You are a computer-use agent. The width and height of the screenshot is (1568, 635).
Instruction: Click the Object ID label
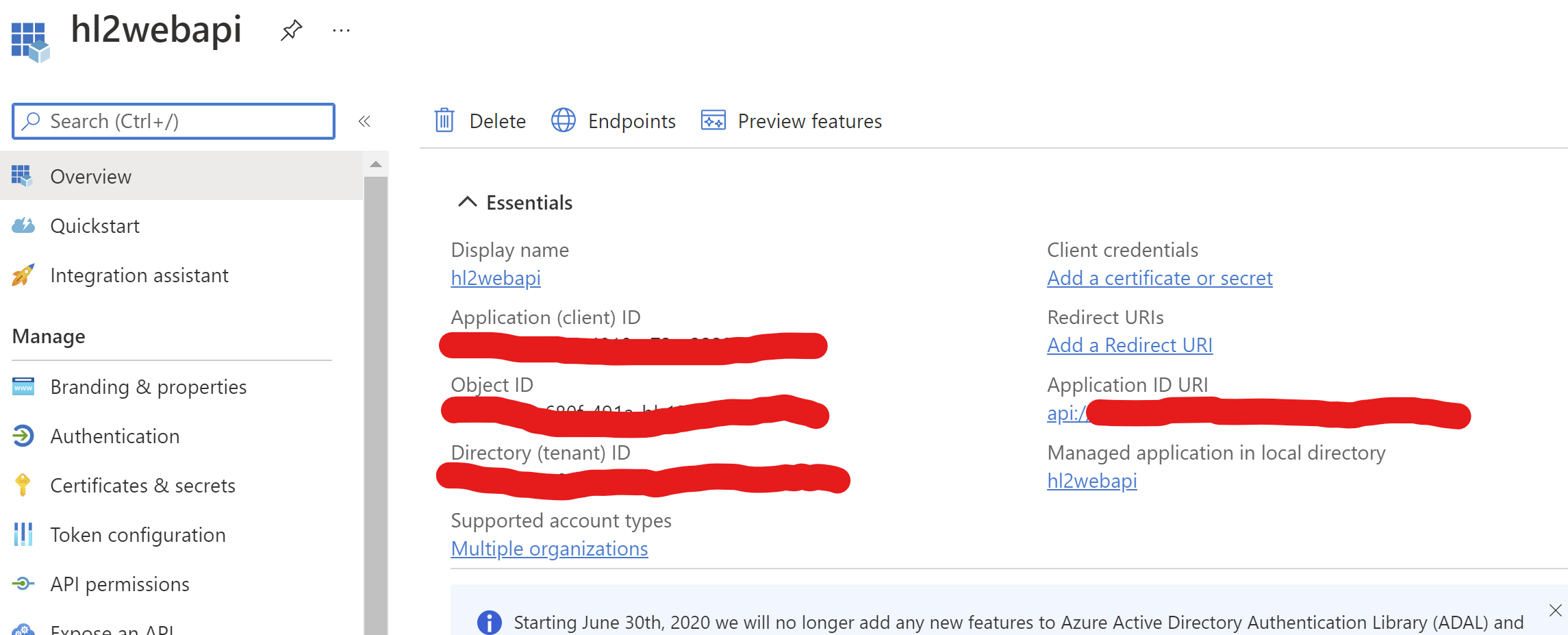(492, 385)
